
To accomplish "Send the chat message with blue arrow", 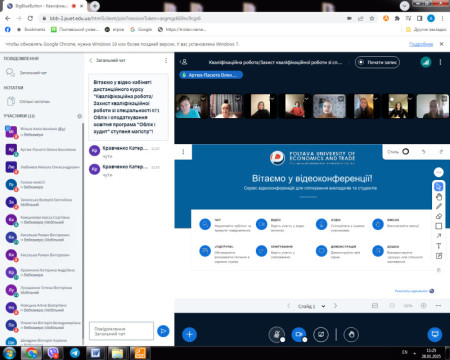I will 163,331.
